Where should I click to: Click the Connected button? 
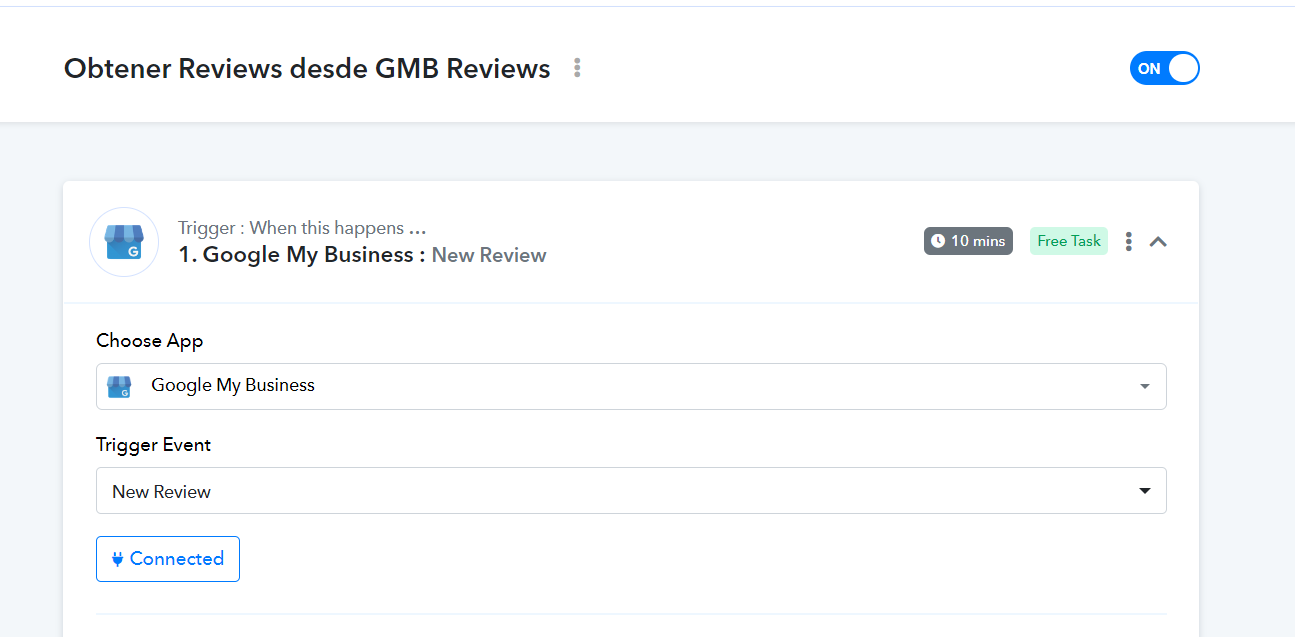(x=168, y=559)
